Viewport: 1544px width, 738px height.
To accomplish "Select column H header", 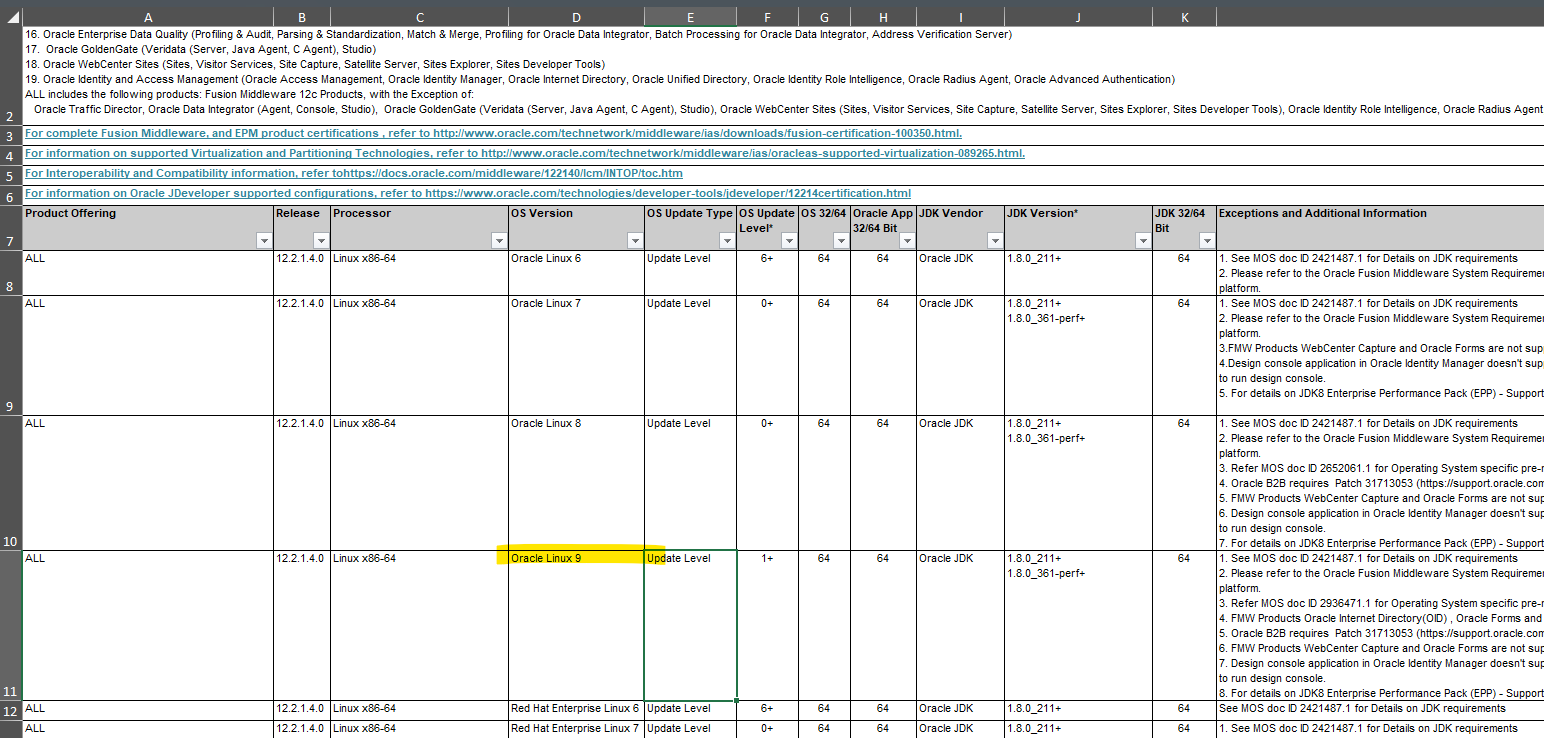I will point(883,17).
